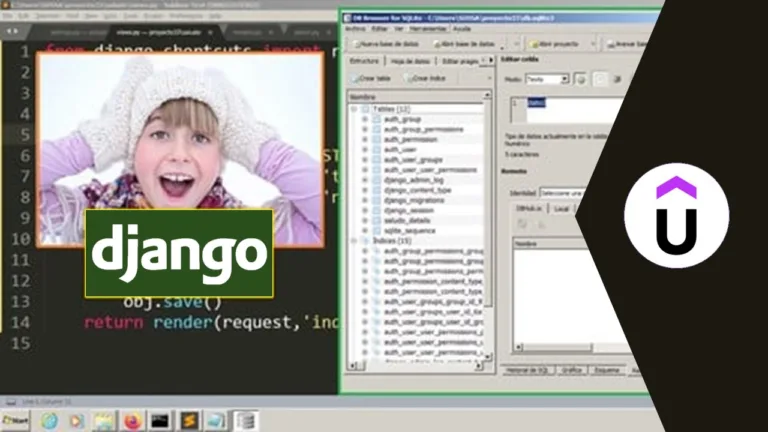
Task: Switch to the Gráfica tab
Action: (571, 370)
